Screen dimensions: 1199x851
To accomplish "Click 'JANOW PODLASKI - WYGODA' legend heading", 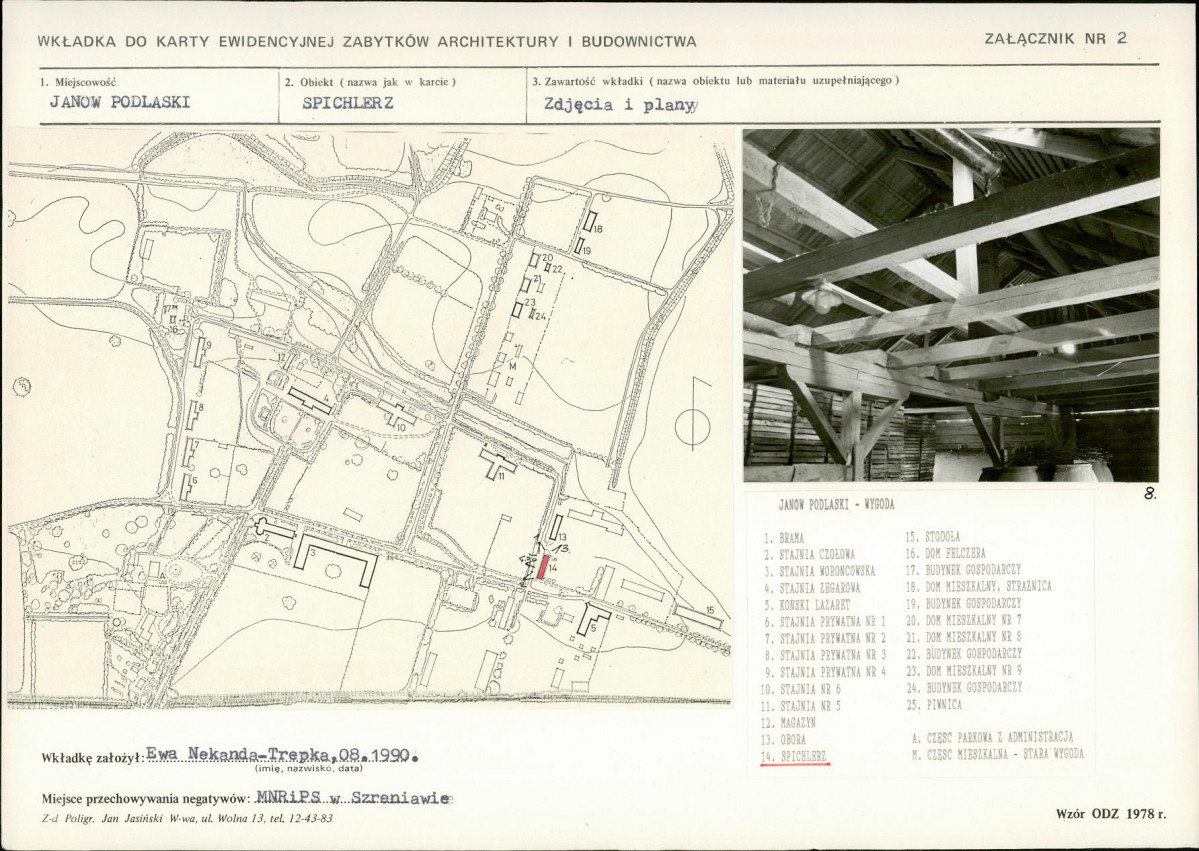I will tap(836, 506).
